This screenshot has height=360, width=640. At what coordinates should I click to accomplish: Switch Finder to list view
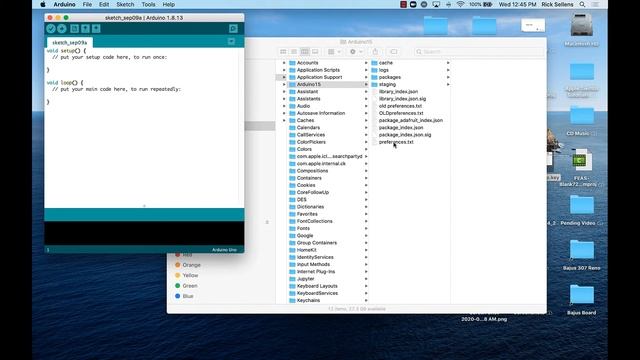point(294,52)
